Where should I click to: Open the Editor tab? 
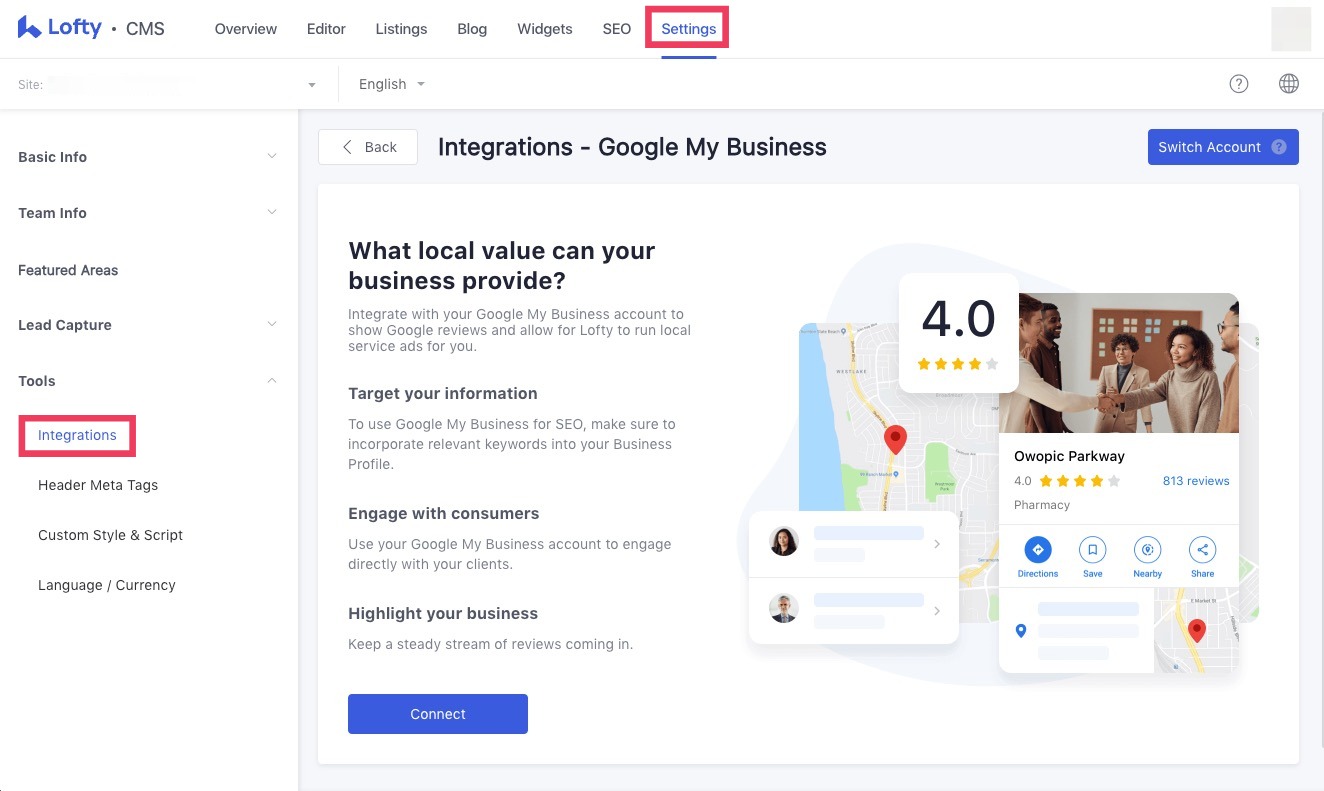[326, 29]
